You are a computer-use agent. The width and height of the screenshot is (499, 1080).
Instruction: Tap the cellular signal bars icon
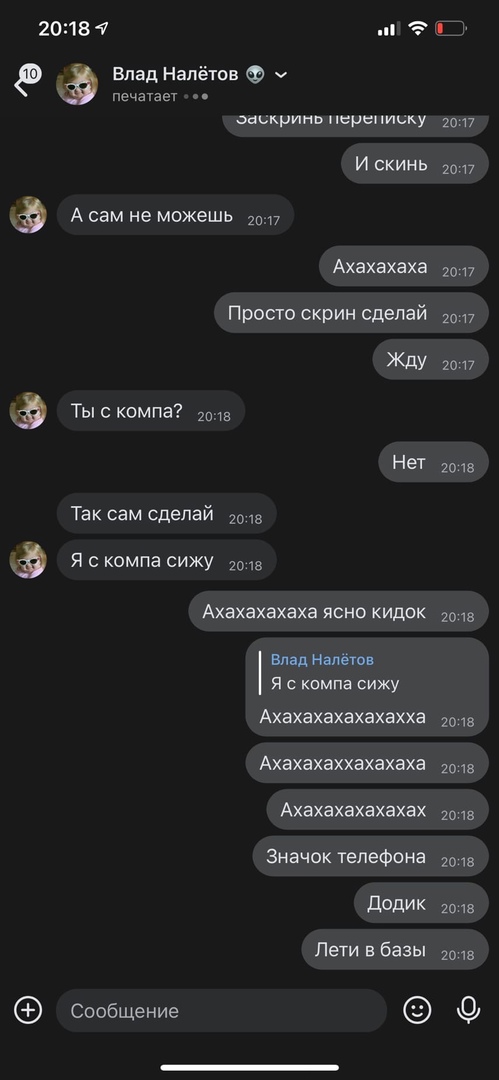click(x=389, y=29)
